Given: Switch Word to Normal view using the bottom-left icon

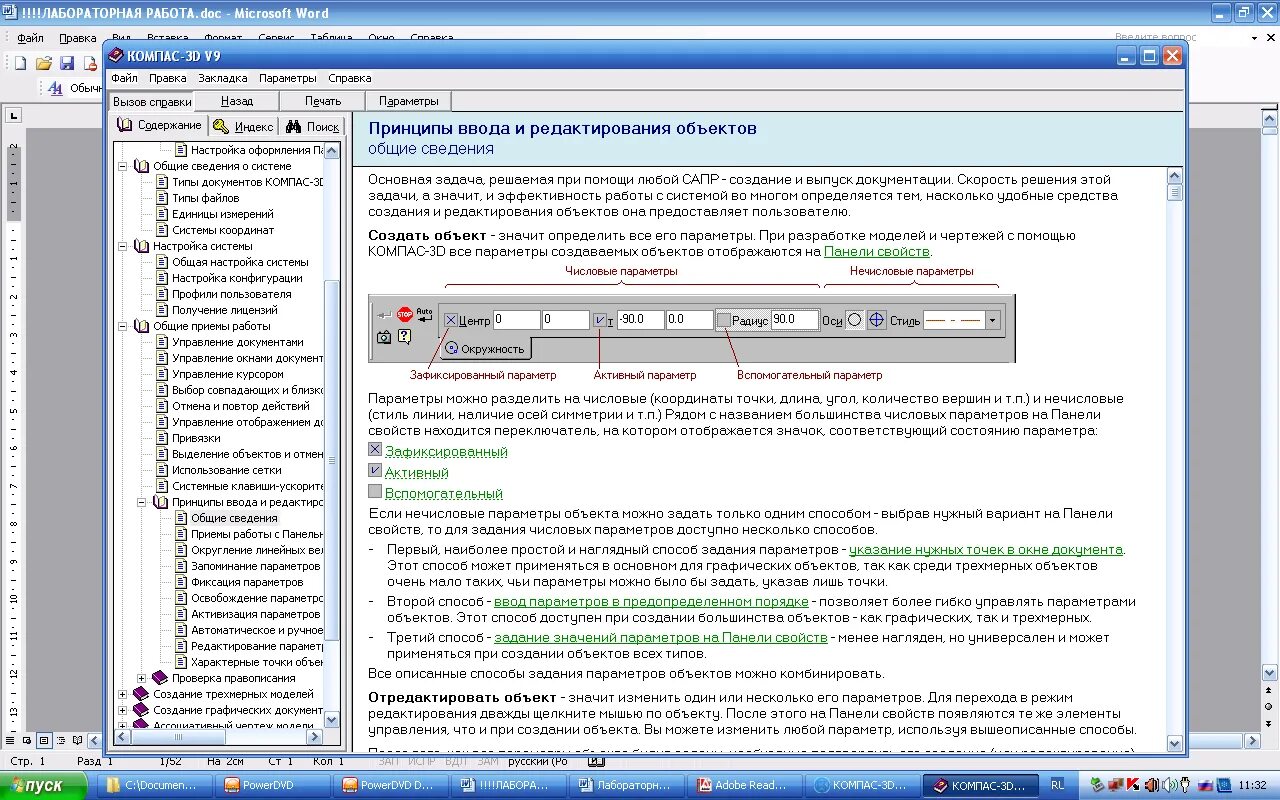Looking at the screenshot, I should click(x=12, y=741).
